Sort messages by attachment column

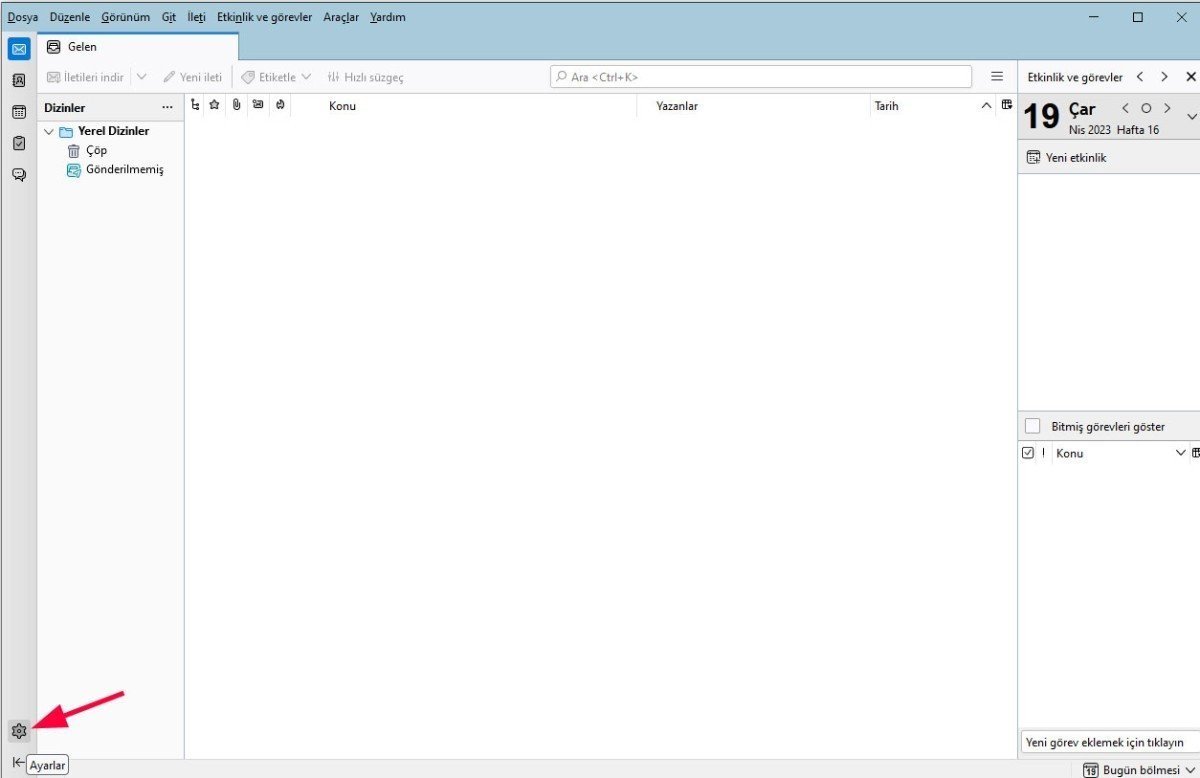point(236,104)
